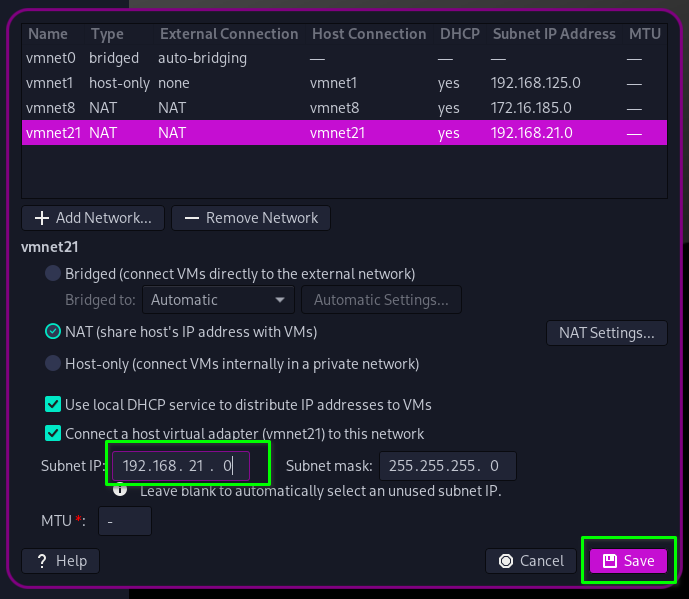Click Remove Network button

coord(251,218)
